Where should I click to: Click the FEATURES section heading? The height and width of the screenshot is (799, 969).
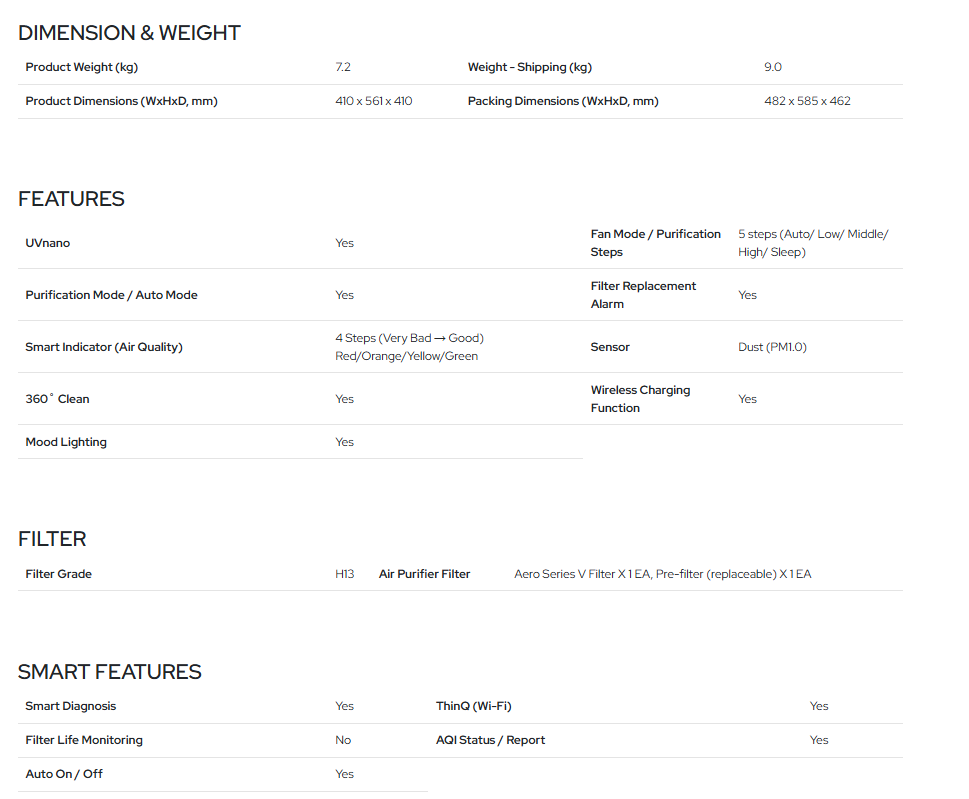pyautogui.click(x=71, y=199)
